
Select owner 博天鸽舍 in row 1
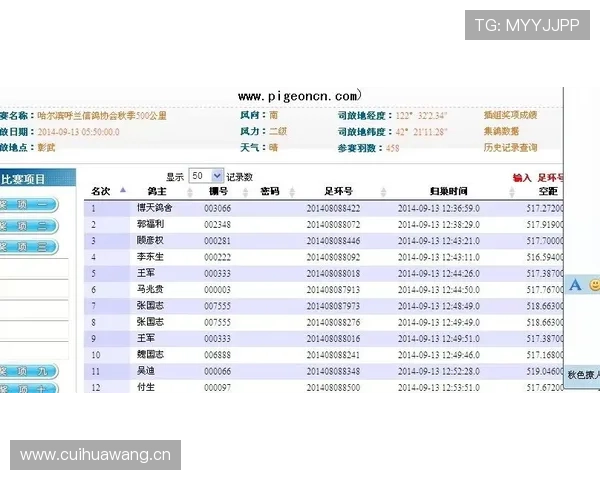(x=155, y=208)
